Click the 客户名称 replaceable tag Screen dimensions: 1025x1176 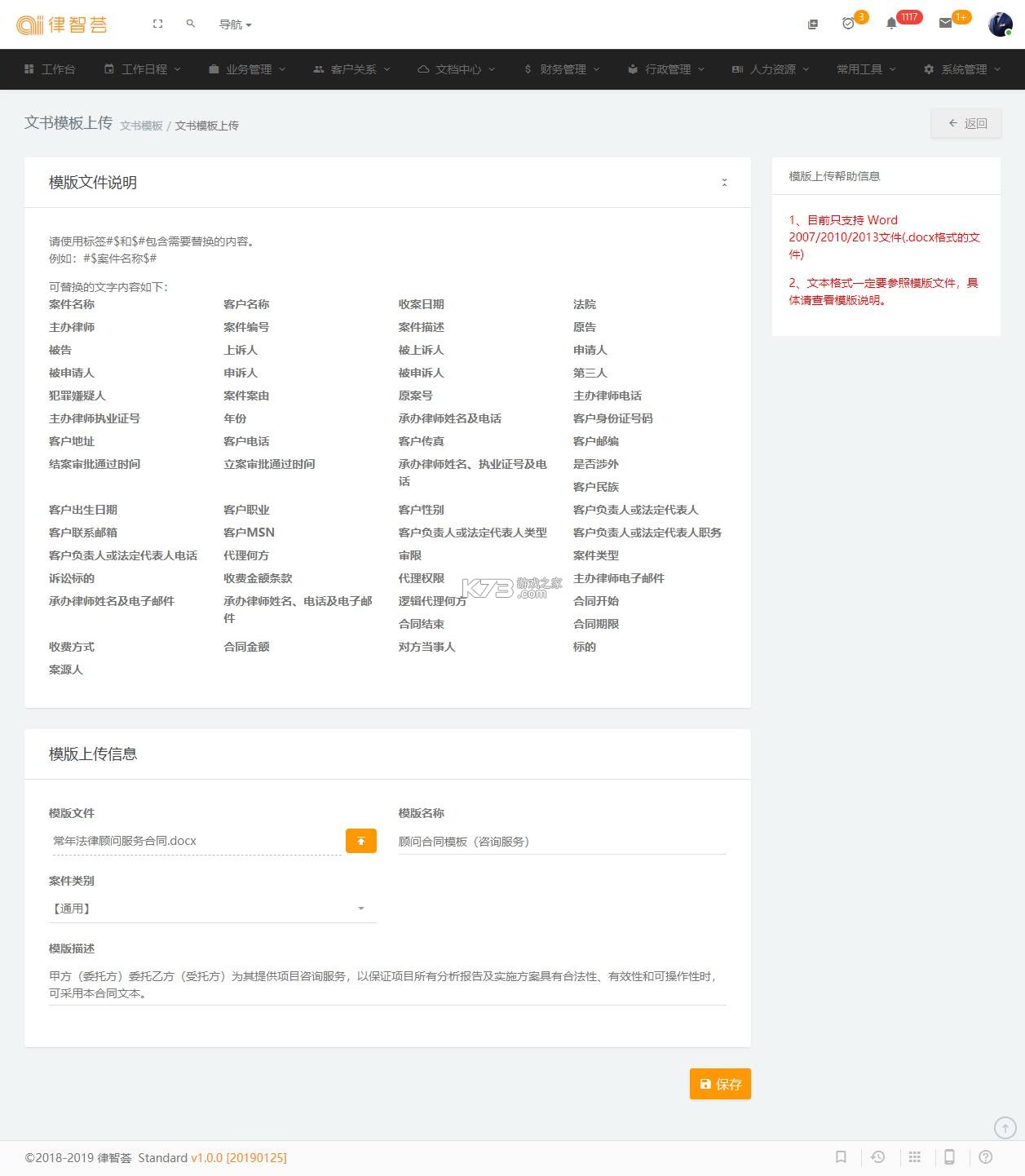click(246, 304)
